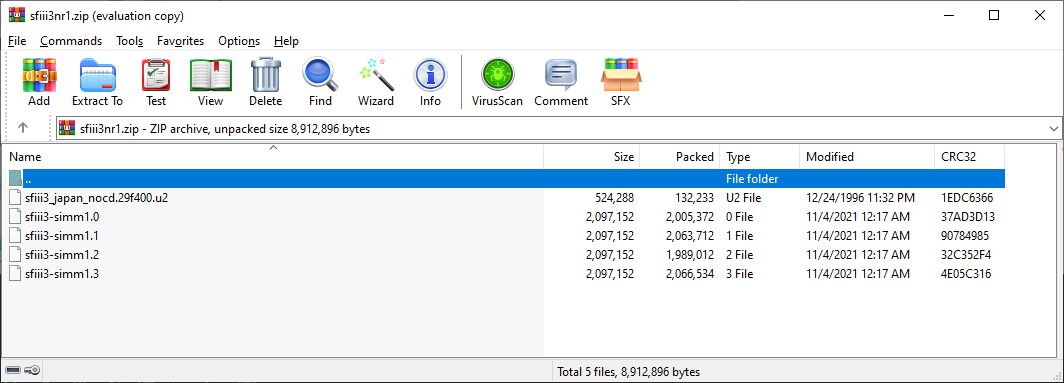
Task: Click the parent folder icon row
Action: pos(16,179)
